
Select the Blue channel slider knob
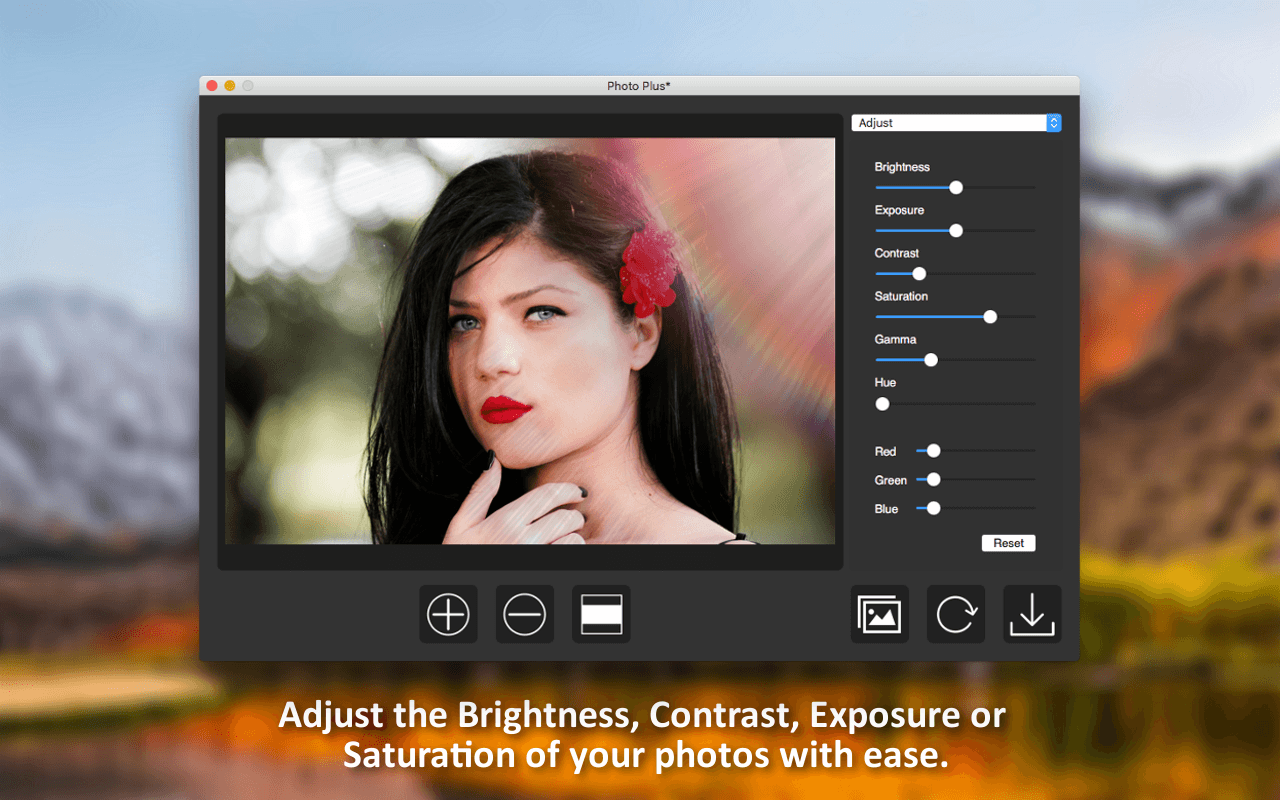tap(932, 508)
